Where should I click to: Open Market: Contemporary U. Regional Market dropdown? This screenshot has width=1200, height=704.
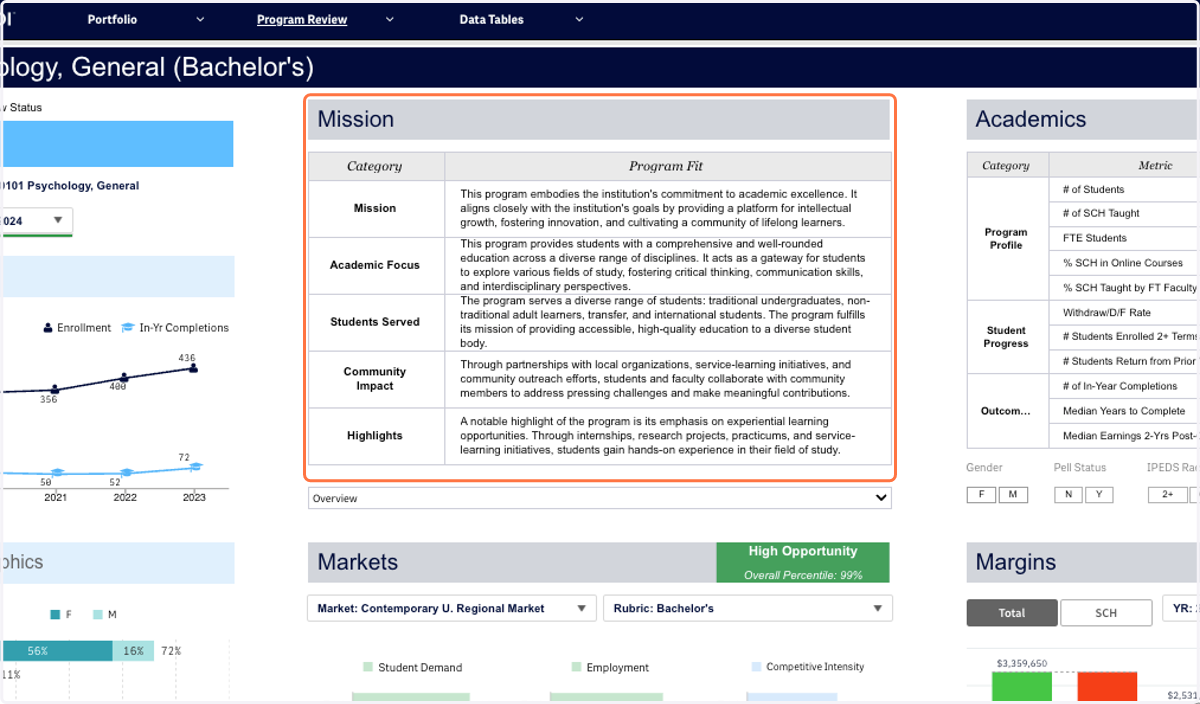[x=452, y=608]
